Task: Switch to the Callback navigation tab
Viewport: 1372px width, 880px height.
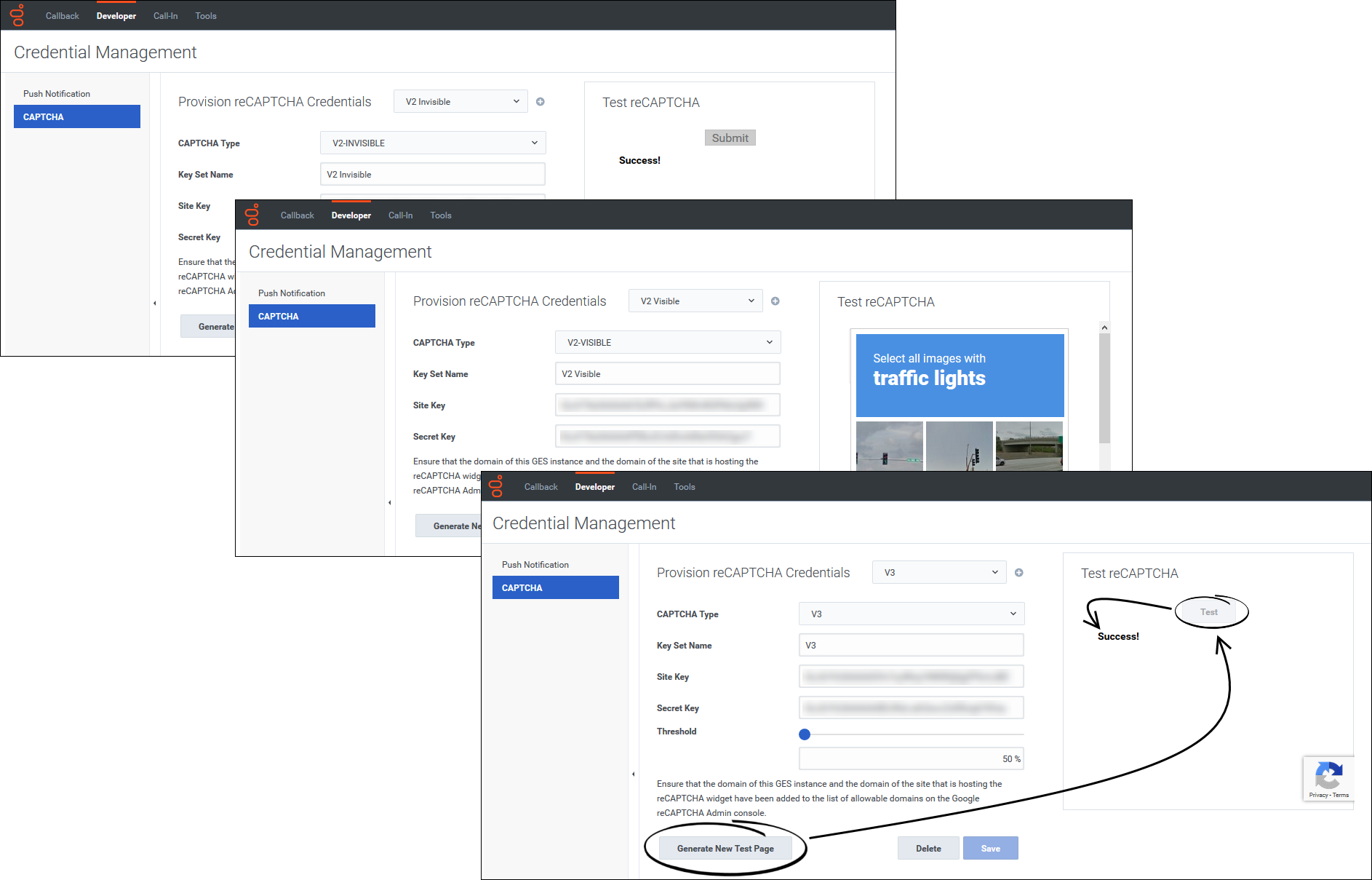Action: pos(541,486)
